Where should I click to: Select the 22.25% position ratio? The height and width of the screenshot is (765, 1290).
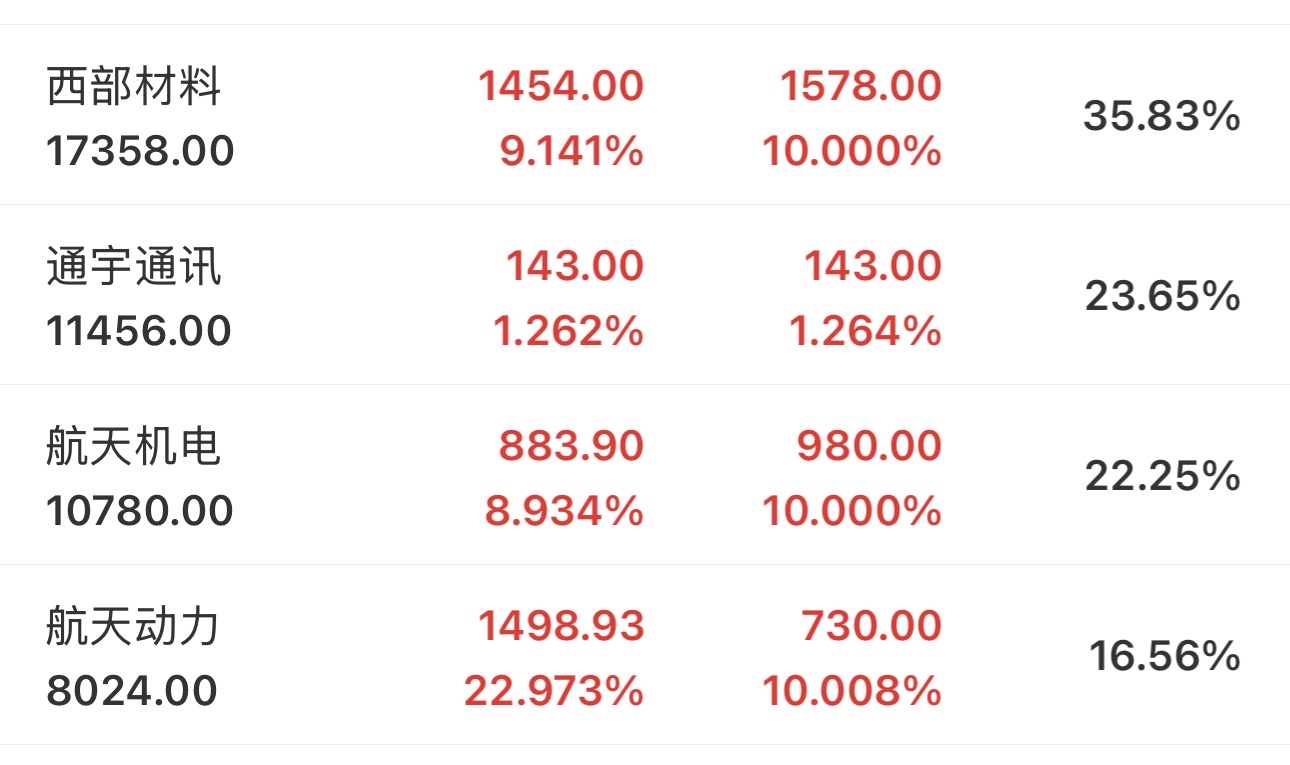1162,476
